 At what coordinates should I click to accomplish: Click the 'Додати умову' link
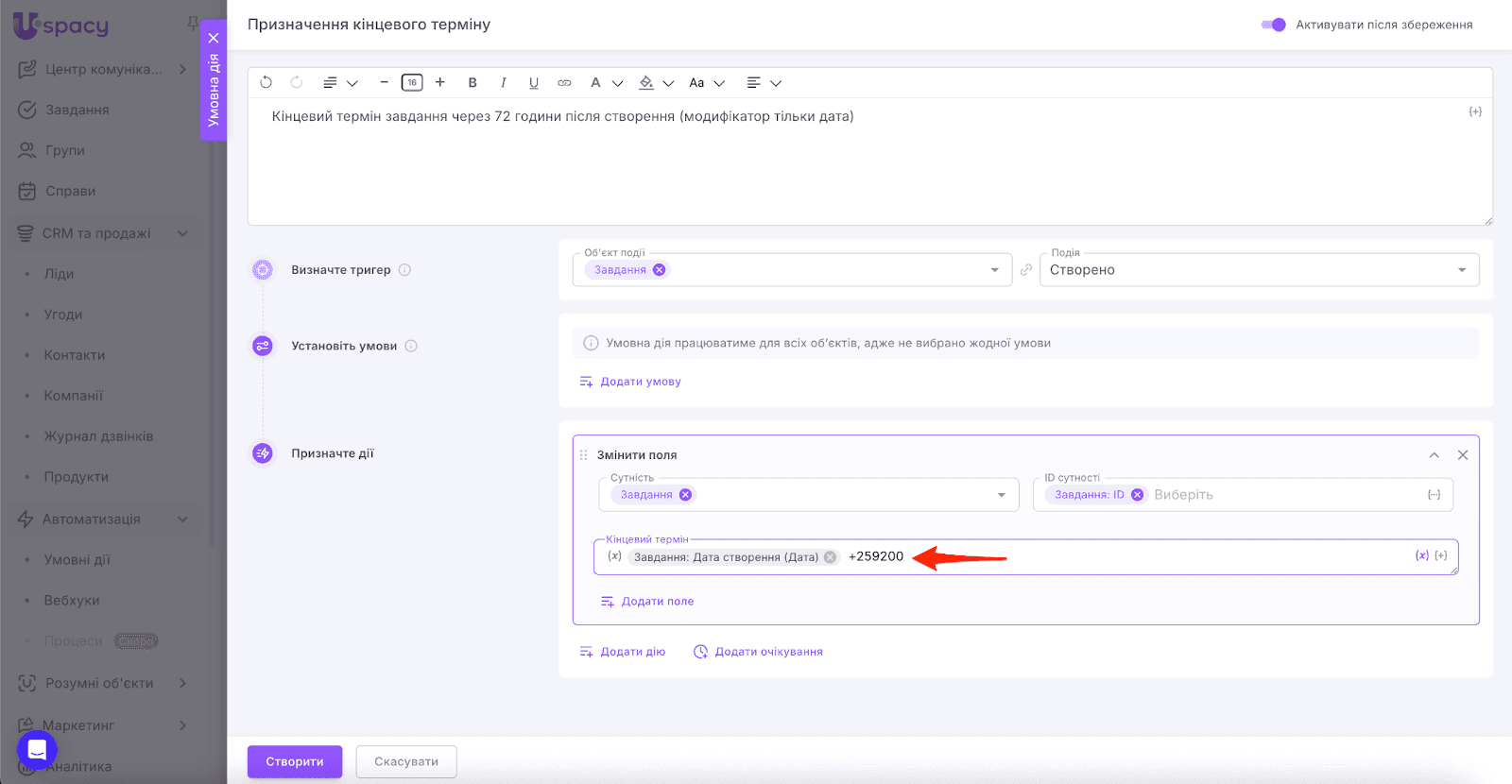640,382
